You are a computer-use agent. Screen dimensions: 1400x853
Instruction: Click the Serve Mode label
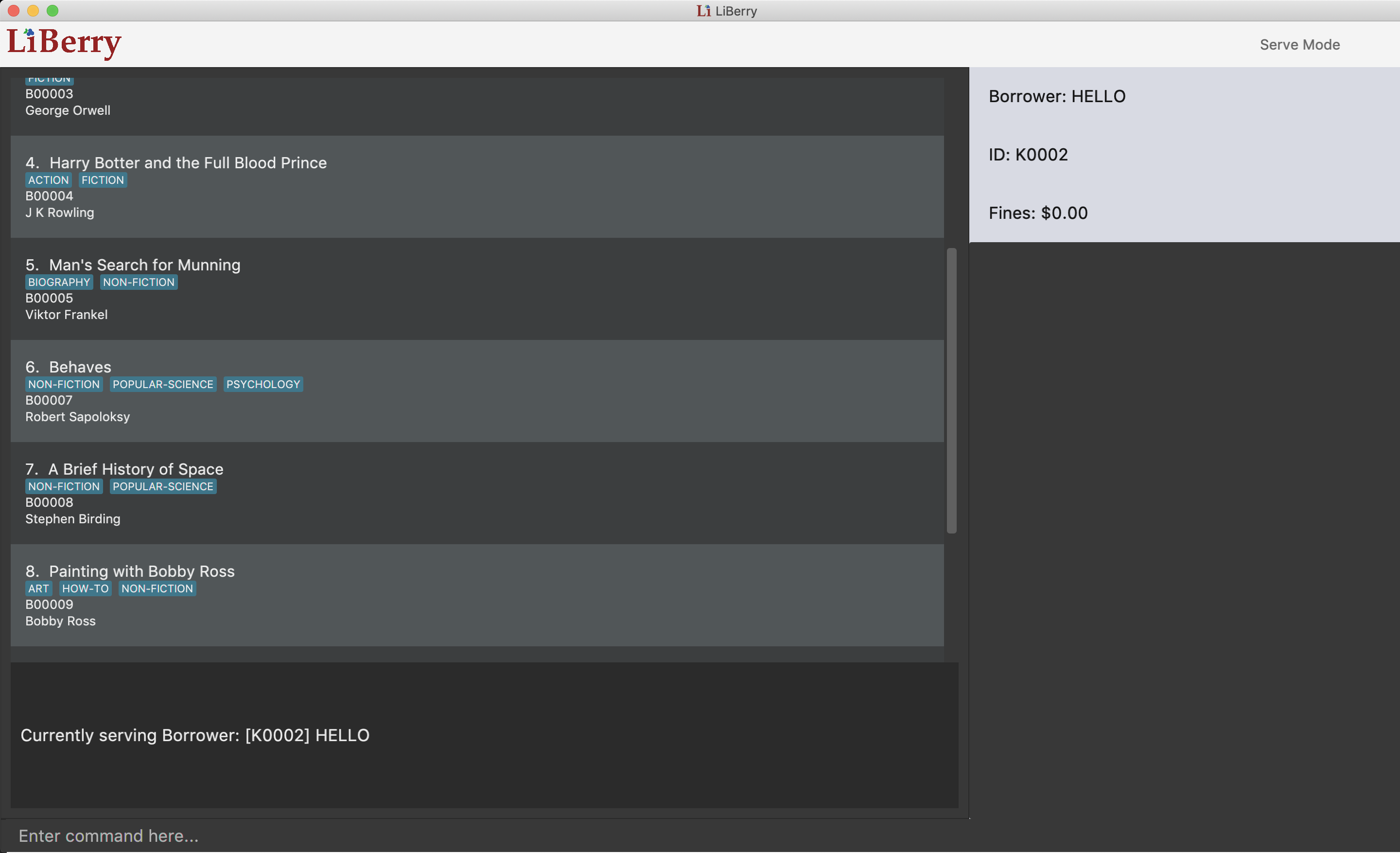click(x=1299, y=45)
